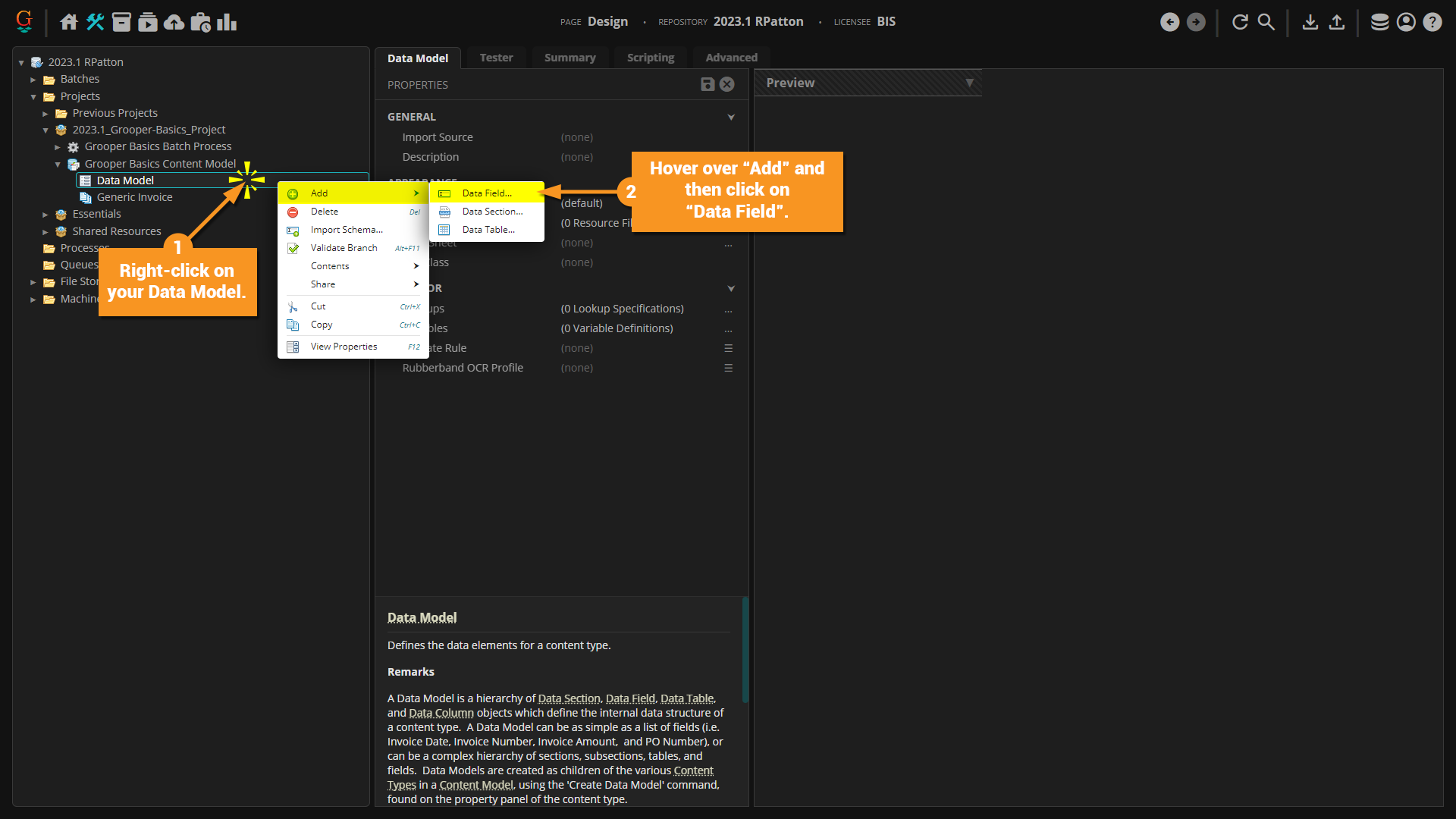
Task: Expand the Batches folder in tree
Action: point(33,80)
